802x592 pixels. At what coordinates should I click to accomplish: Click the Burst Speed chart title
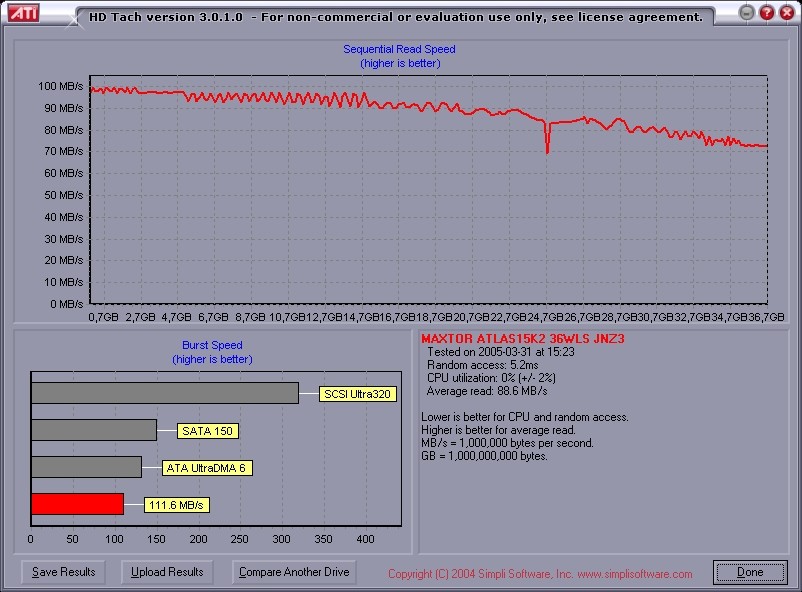(212, 345)
